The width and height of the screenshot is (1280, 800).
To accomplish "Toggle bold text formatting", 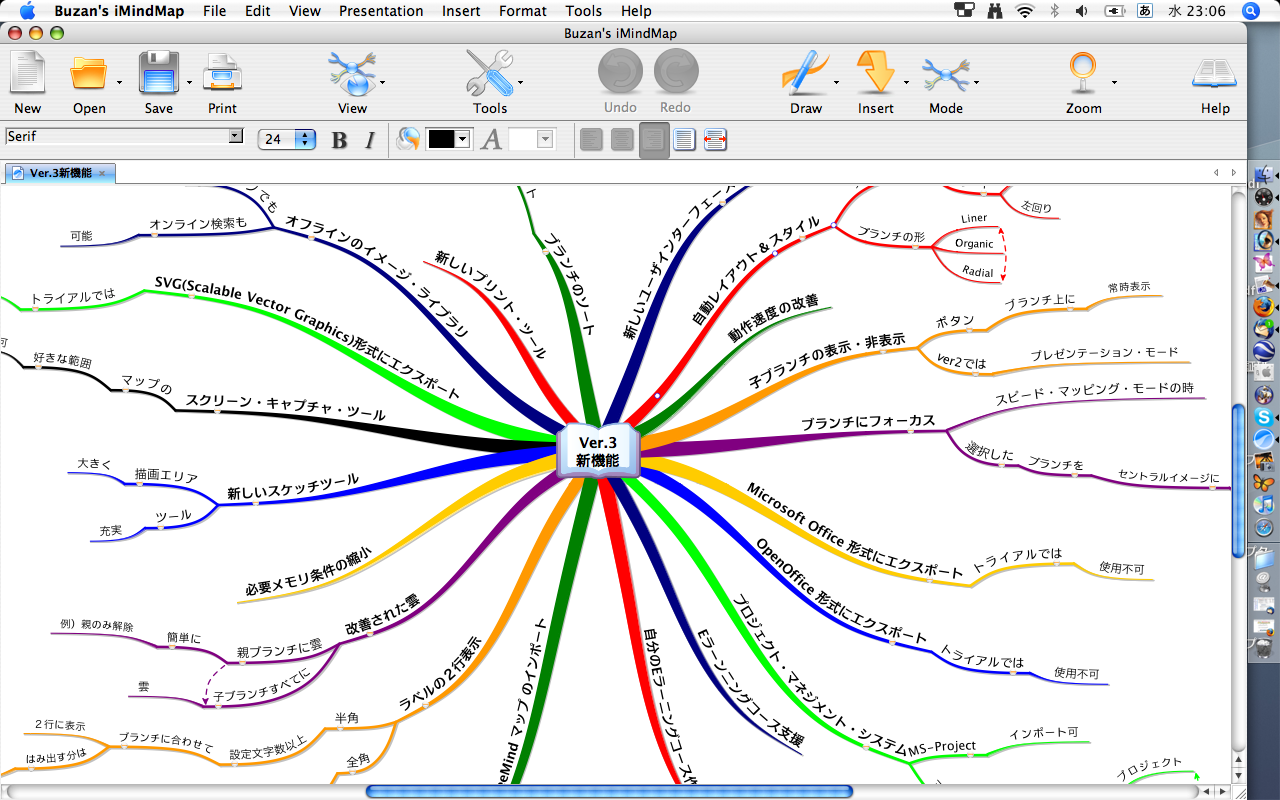I will click(339, 140).
